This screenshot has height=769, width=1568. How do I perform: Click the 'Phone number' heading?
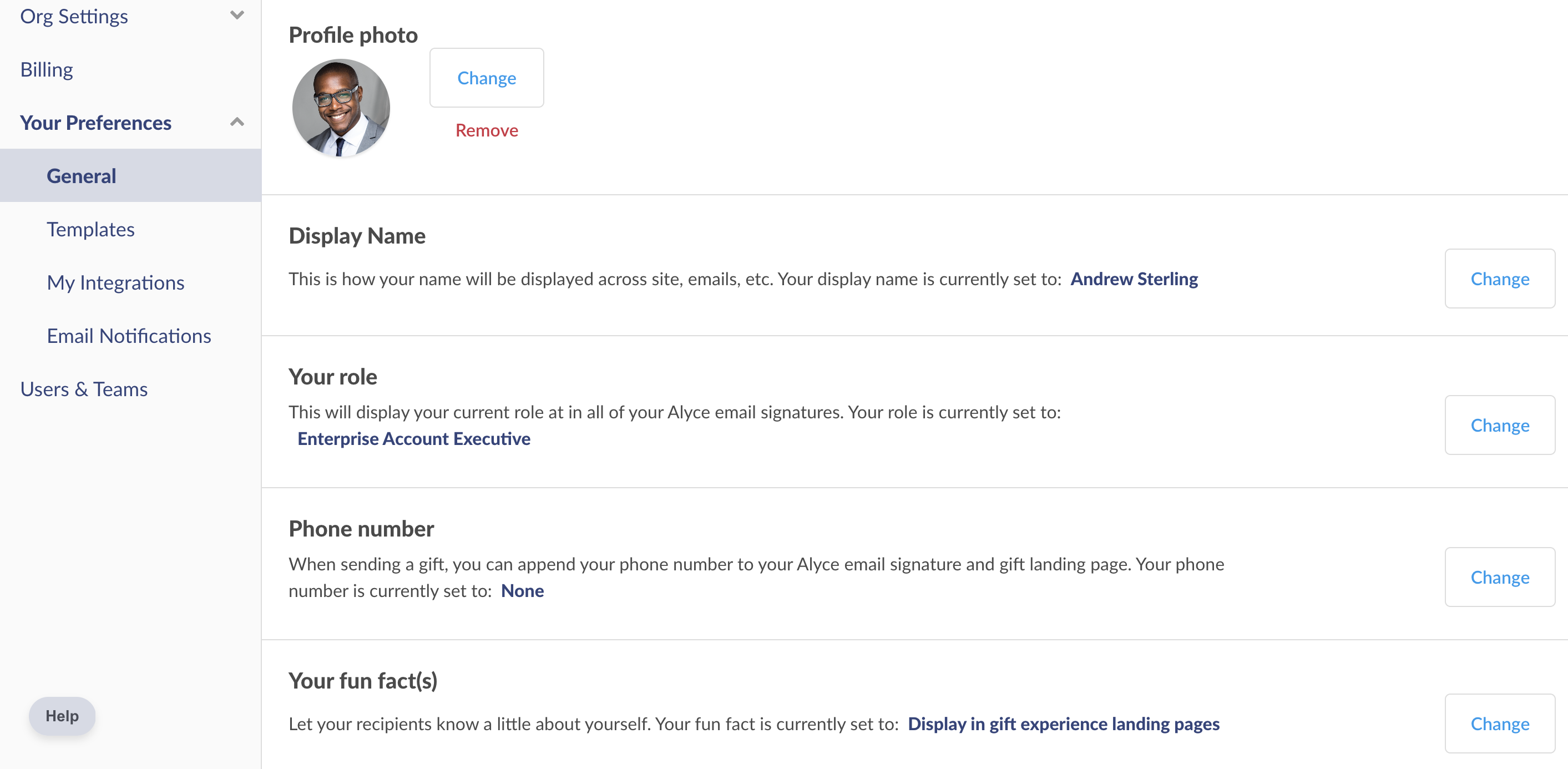(361, 529)
